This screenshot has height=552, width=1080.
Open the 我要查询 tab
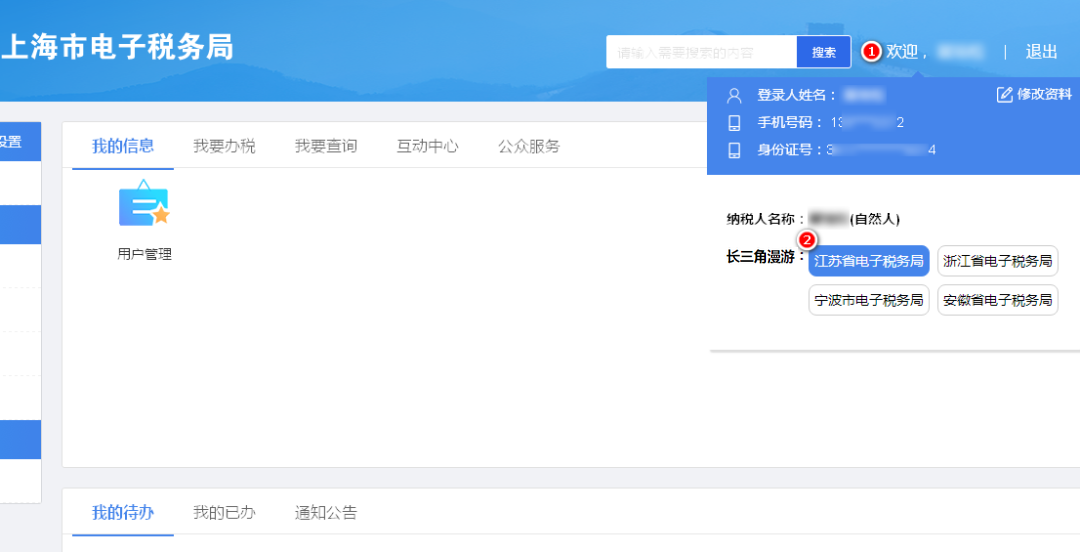pos(325,146)
